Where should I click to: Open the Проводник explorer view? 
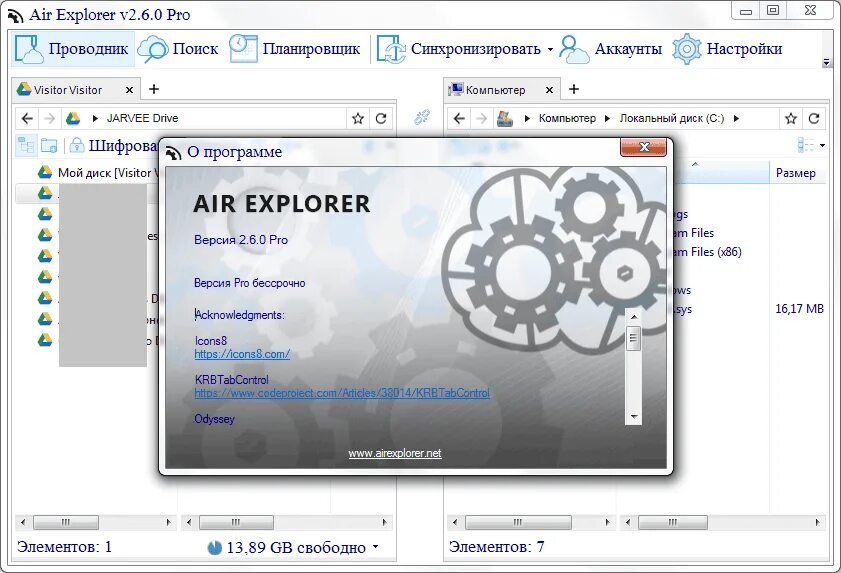click(72, 49)
